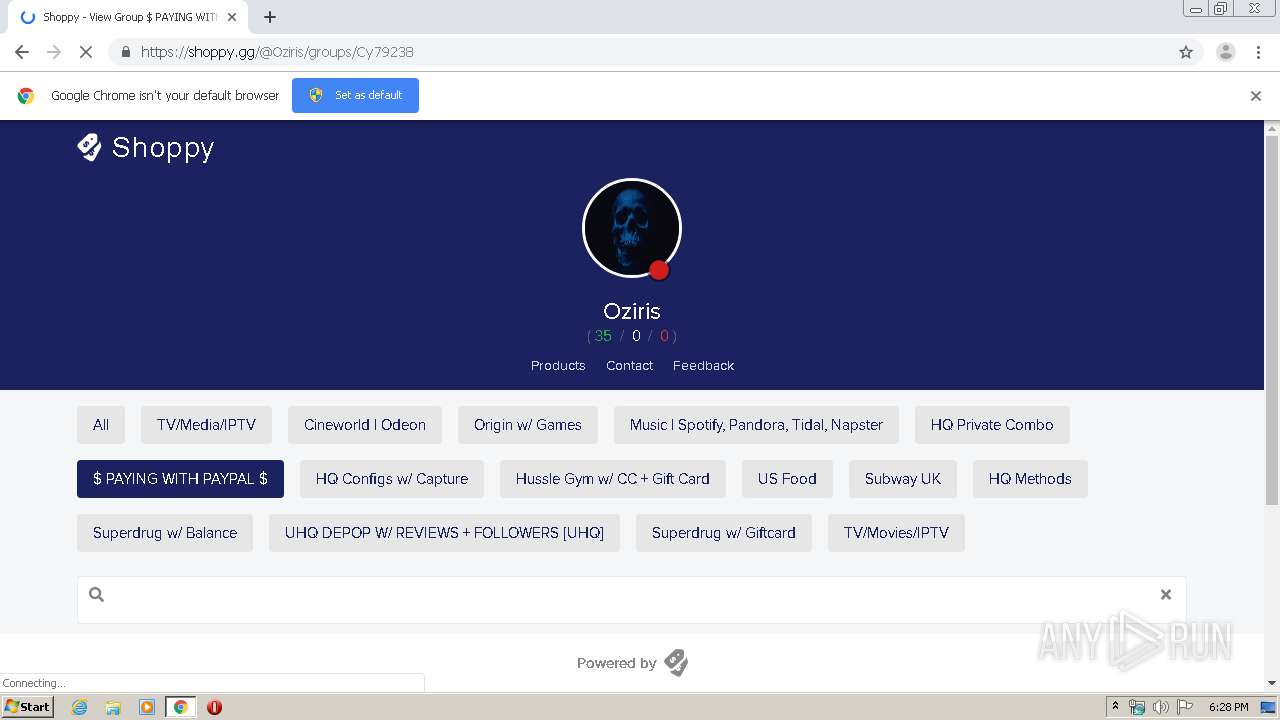Select the HQ Private Combo category
The width and height of the screenshot is (1280, 720).
pos(992,425)
